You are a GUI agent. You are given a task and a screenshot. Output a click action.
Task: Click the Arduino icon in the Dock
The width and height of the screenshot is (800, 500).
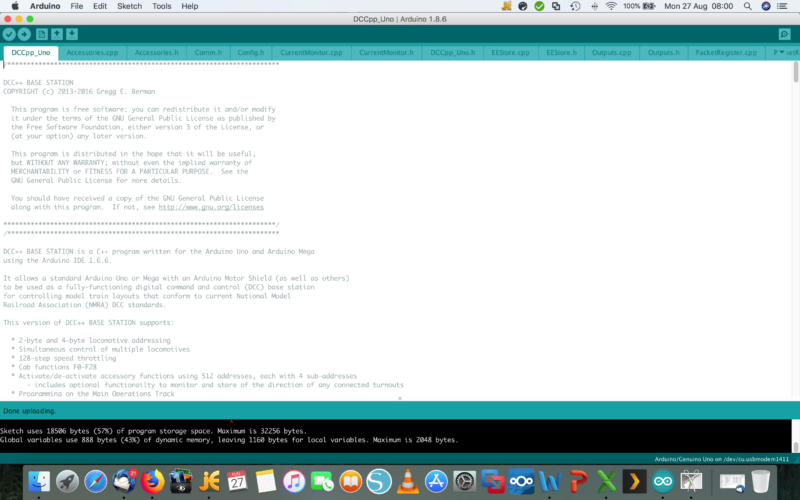[x=663, y=481]
